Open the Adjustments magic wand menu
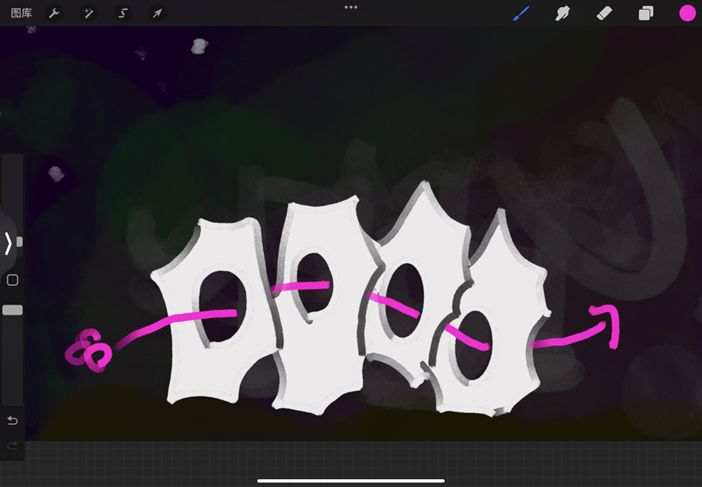Screen dimensions: 702x487 [x=88, y=13]
